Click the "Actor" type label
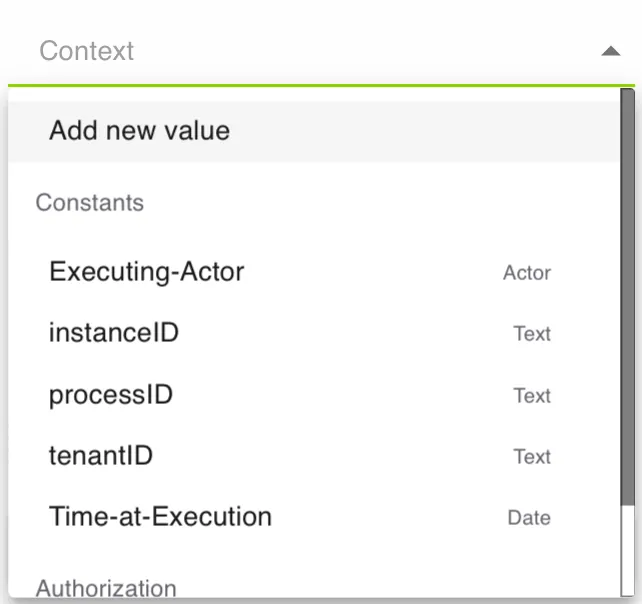Viewport: 642px width, 604px height. pyautogui.click(x=527, y=273)
